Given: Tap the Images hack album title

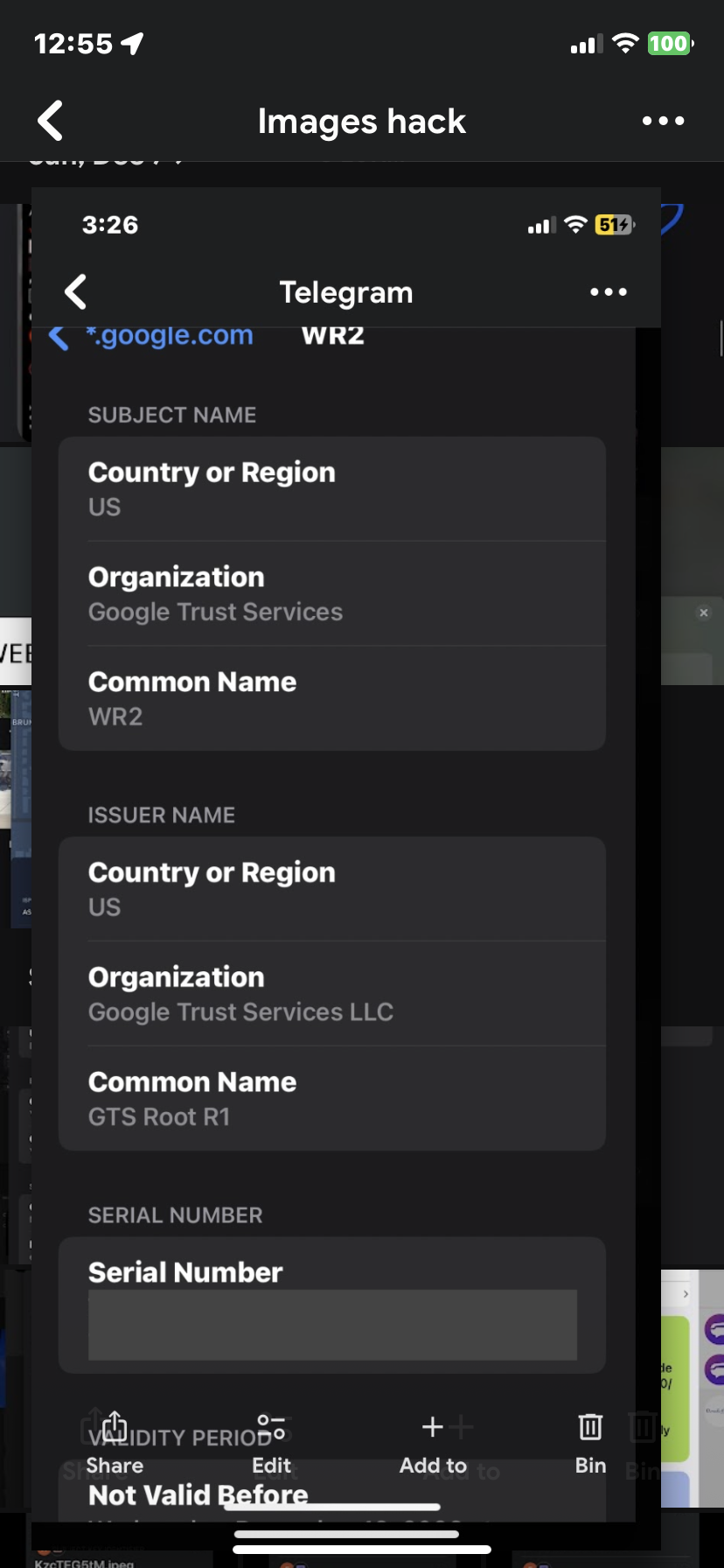Looking at the screenshot, I should point(362,121).
